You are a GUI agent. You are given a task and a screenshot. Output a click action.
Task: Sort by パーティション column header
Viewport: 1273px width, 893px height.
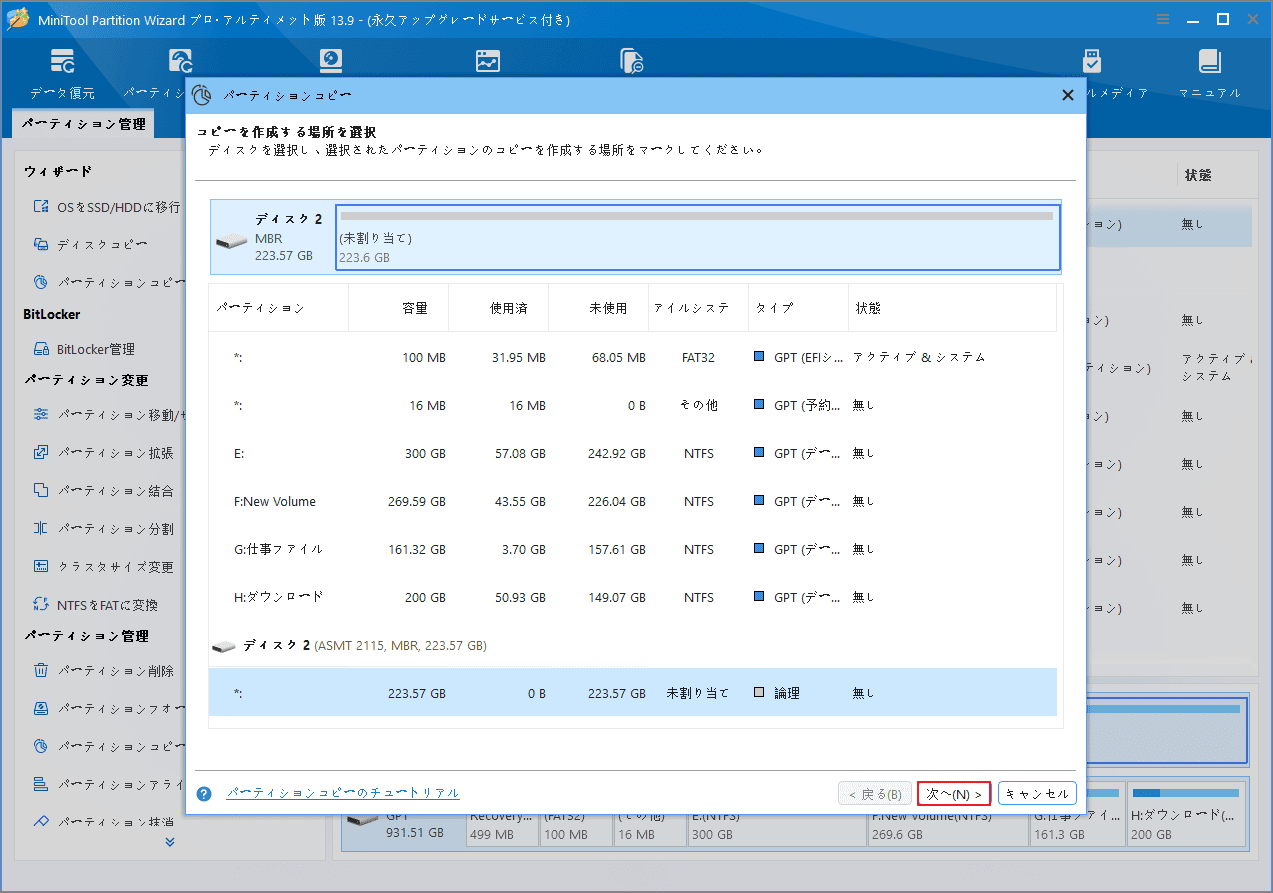[x=279, y=308]
